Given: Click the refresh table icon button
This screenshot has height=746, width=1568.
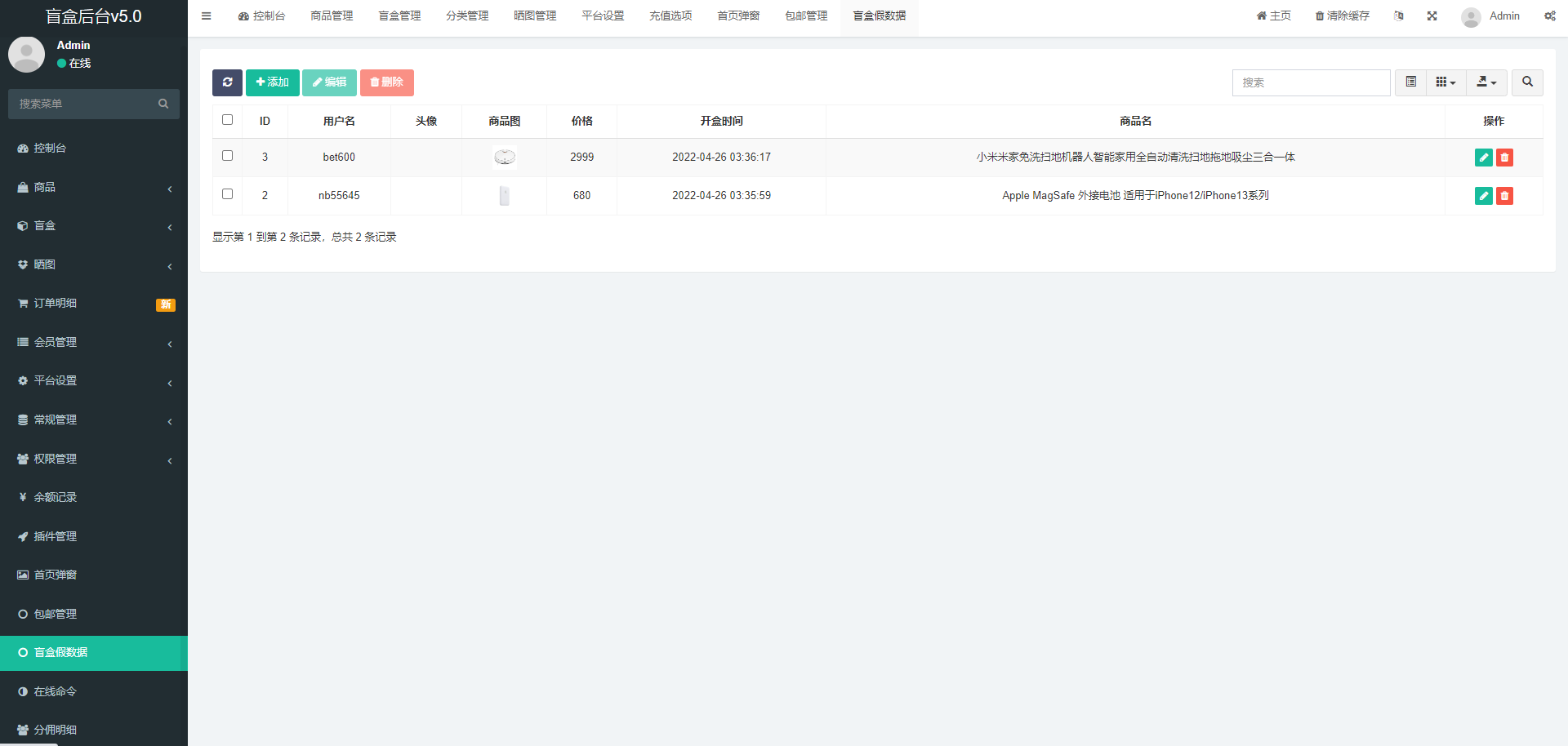Looking at the screenshot, I should click(x=227, y=82).
